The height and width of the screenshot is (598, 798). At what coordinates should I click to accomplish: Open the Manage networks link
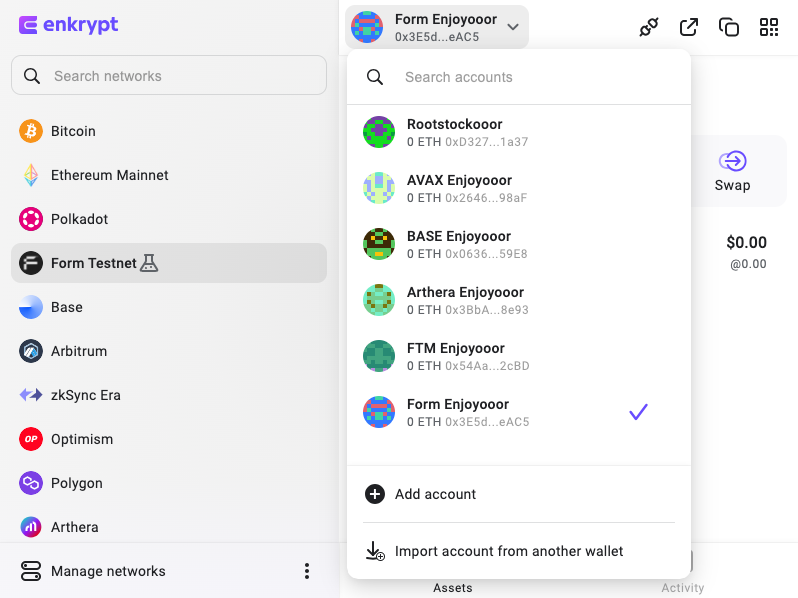coord(108,571)
